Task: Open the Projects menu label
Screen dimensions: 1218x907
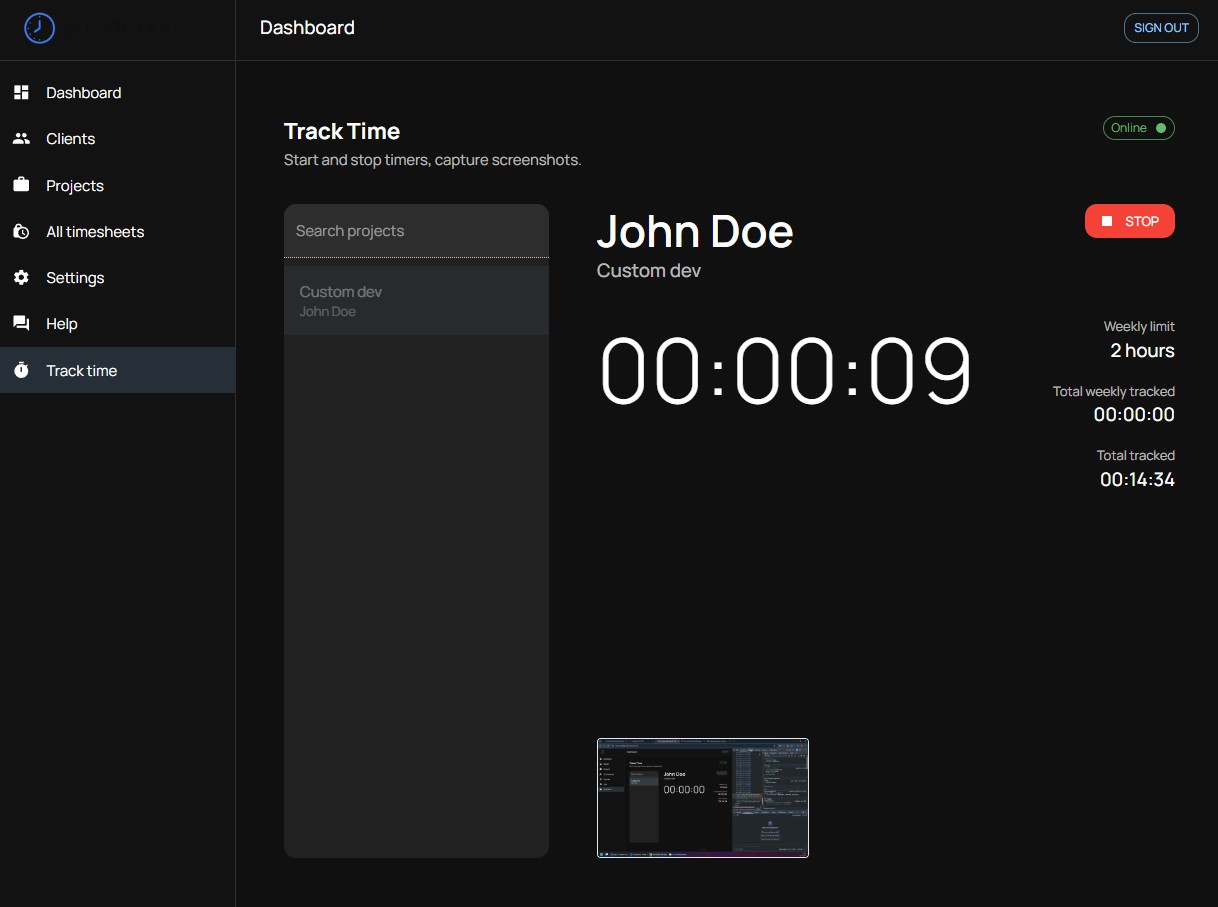Action: click(75, 186)
